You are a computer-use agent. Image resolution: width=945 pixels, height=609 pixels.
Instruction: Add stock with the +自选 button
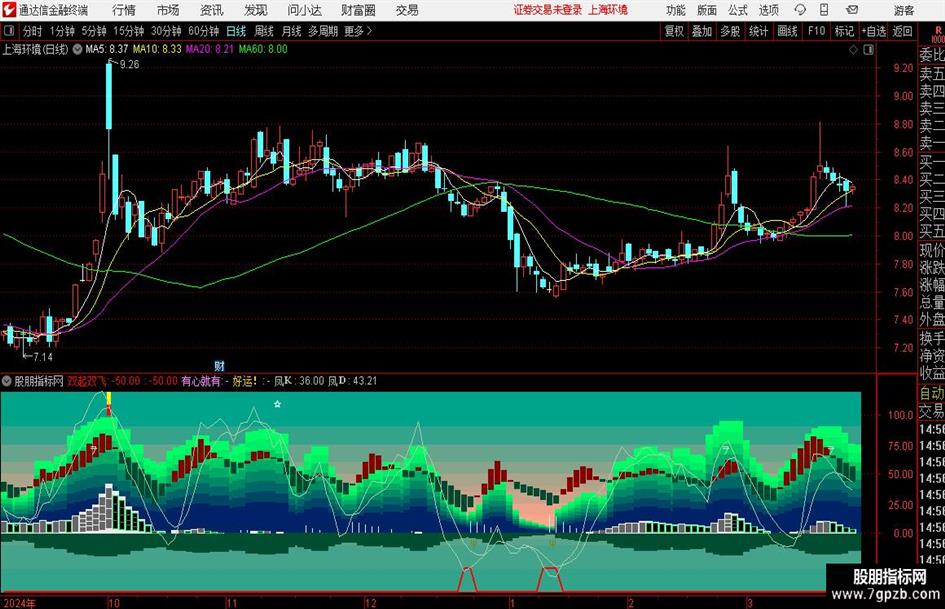point(873,31)
